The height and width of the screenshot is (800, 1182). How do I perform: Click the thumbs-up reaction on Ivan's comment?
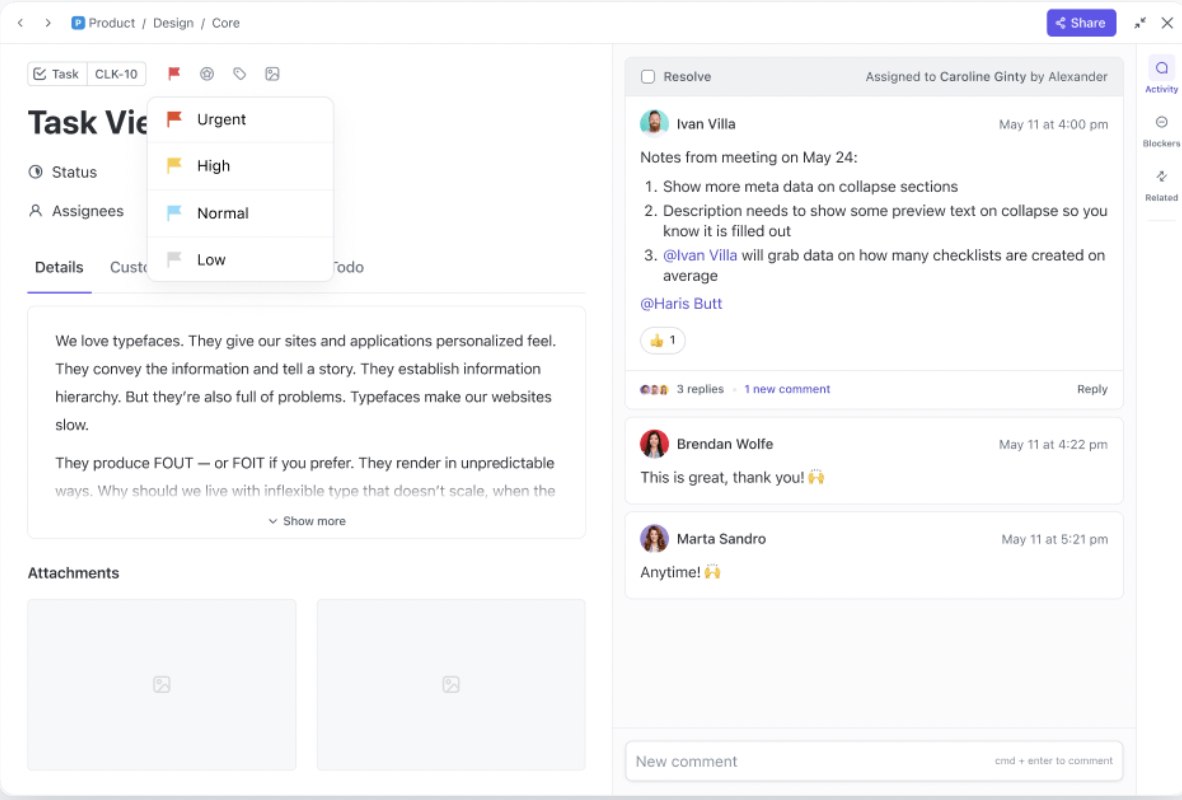click(x=662, y=340)
